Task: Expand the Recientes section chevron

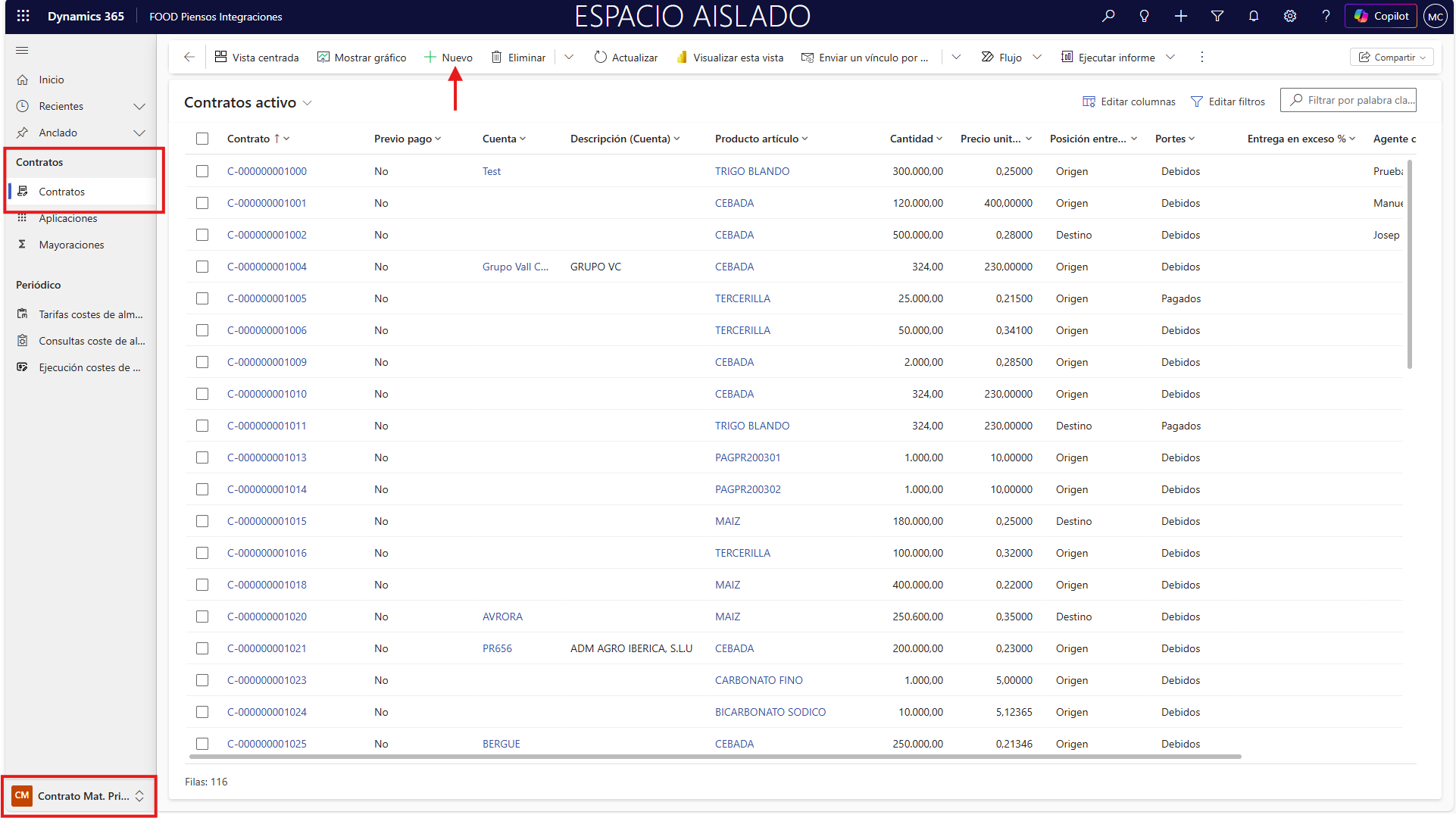Action: [139, 107]
